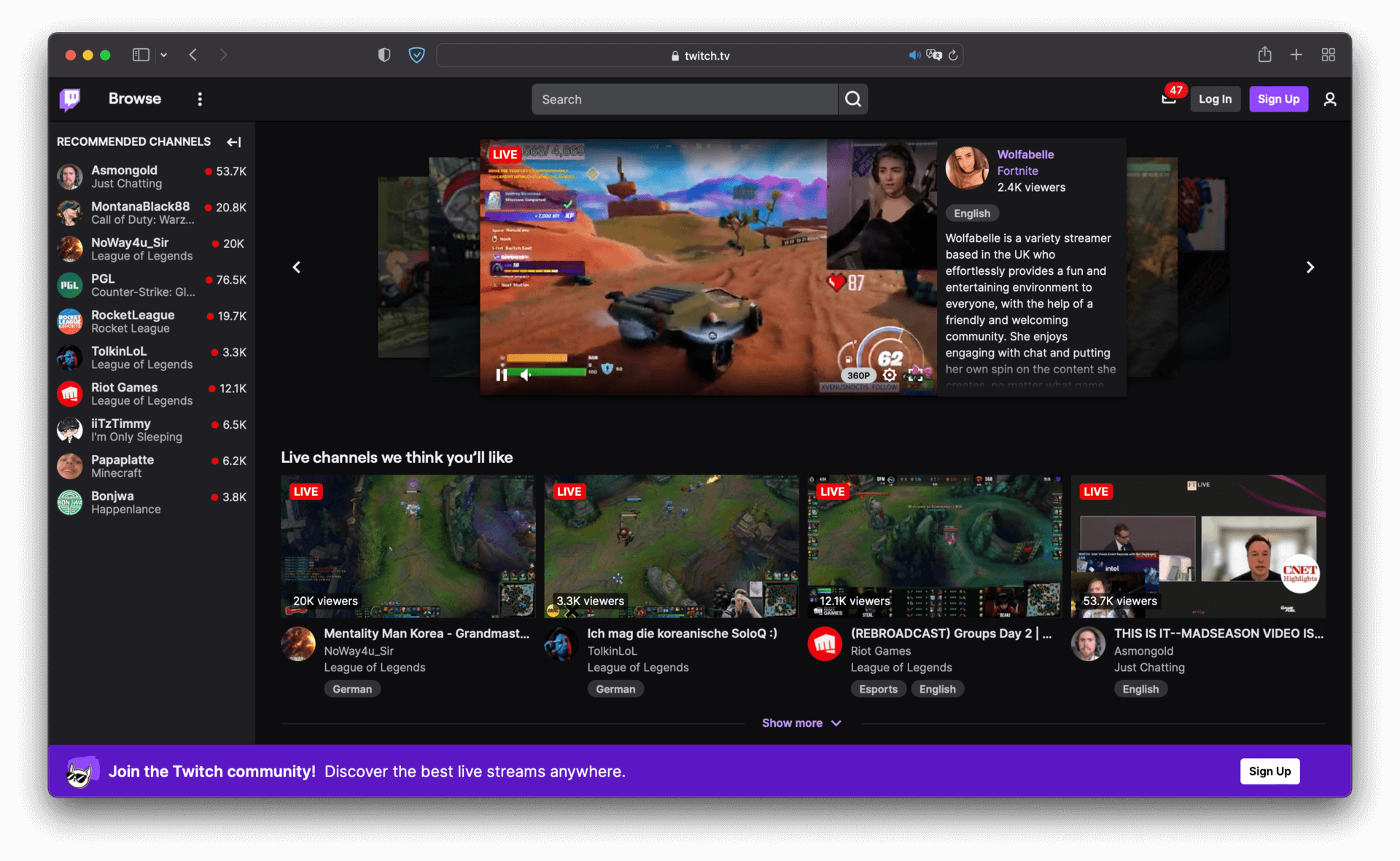This screenshot has width=1400, height=861.
Task: Open PGL channel in sidebar
Action: [x=152, y=285]
